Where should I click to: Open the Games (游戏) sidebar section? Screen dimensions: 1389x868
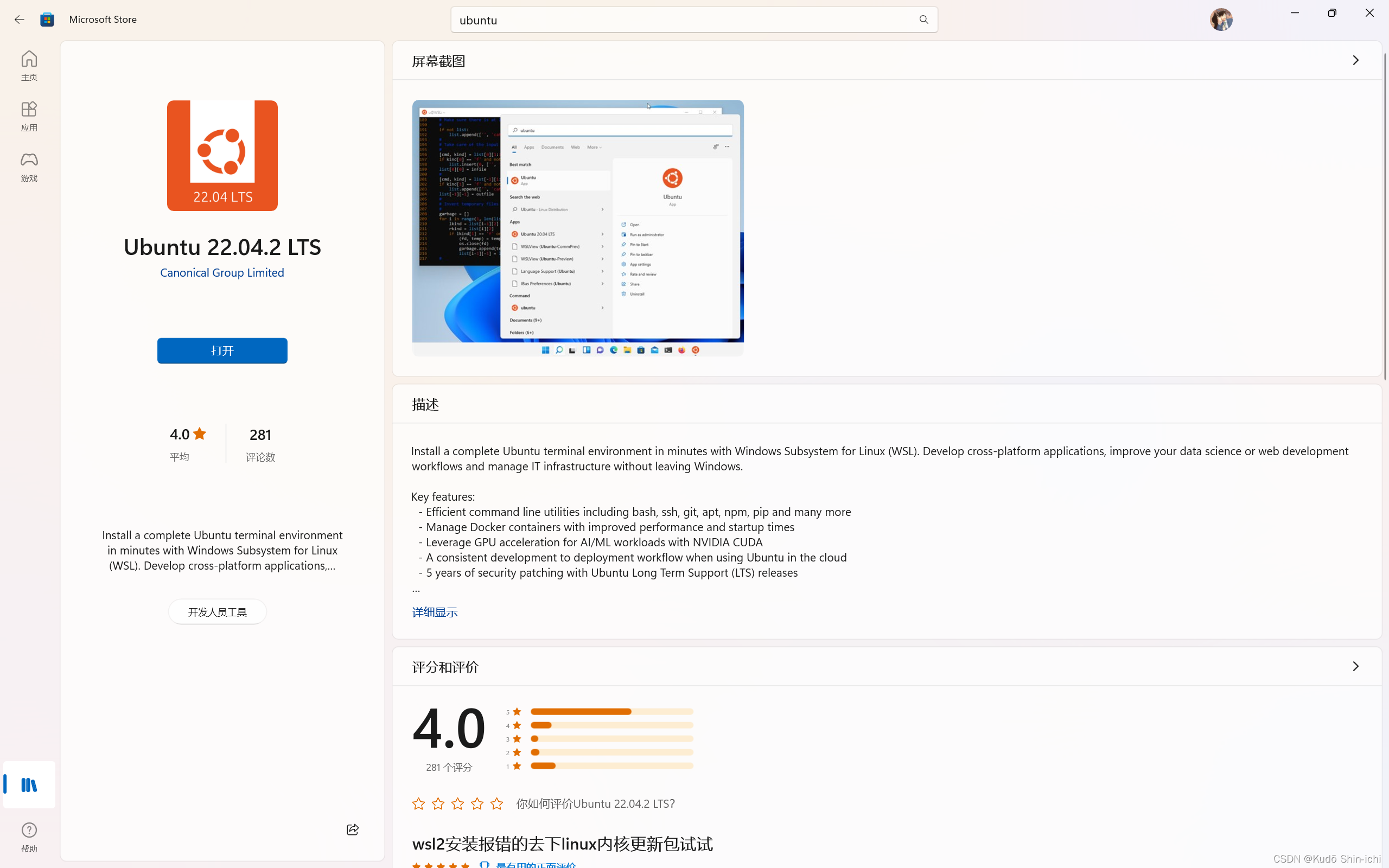(x=29, y=167)
